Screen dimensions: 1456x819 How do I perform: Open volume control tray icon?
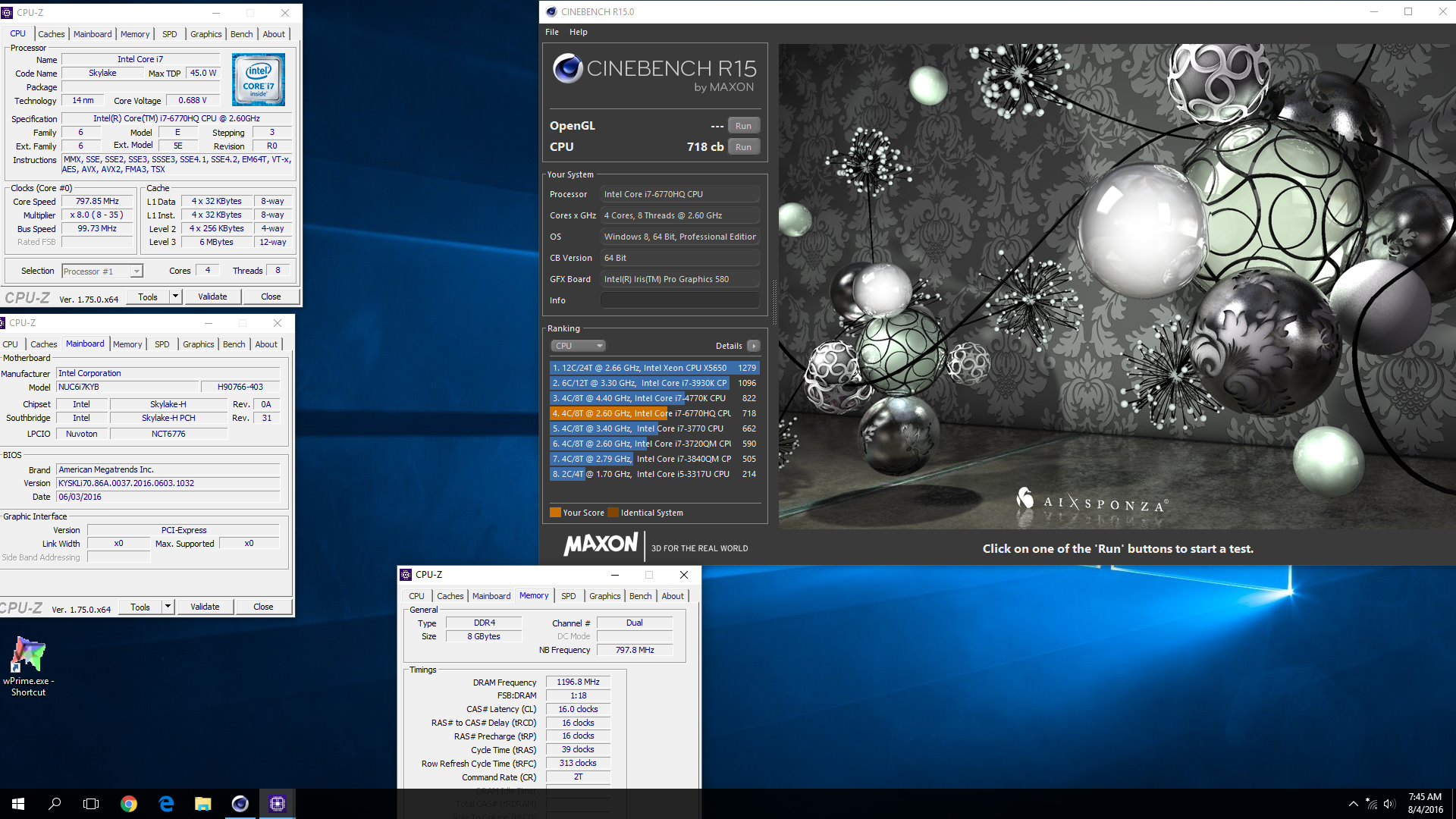1389,804
